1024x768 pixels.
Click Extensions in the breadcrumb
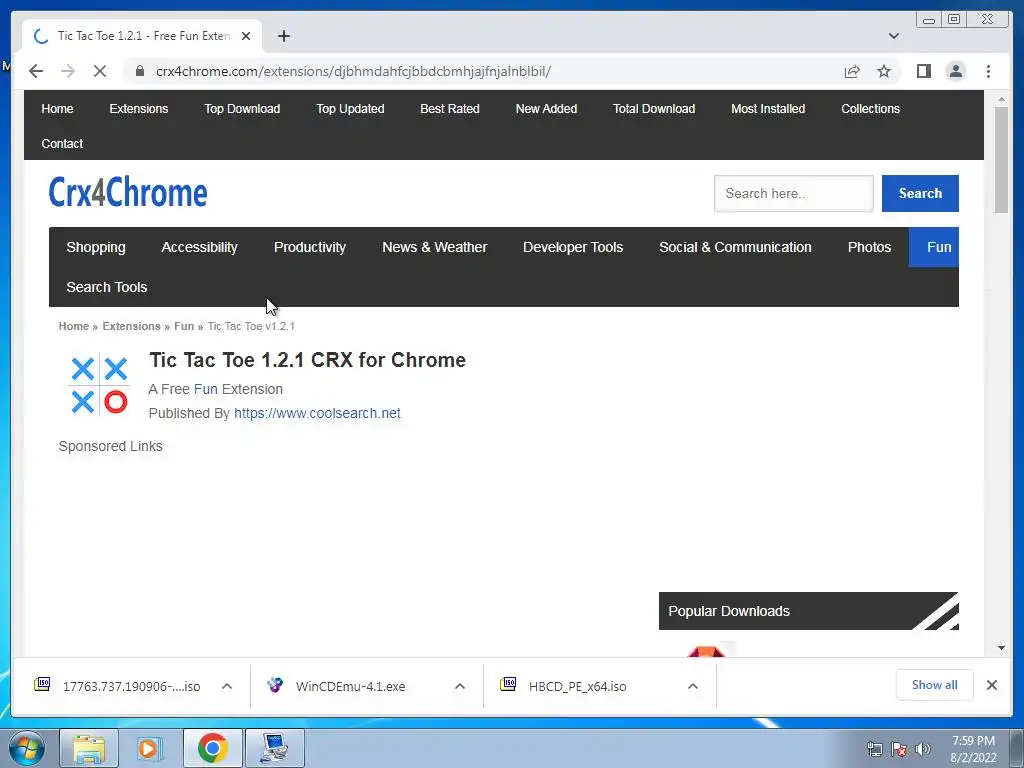tap(131, 326)
